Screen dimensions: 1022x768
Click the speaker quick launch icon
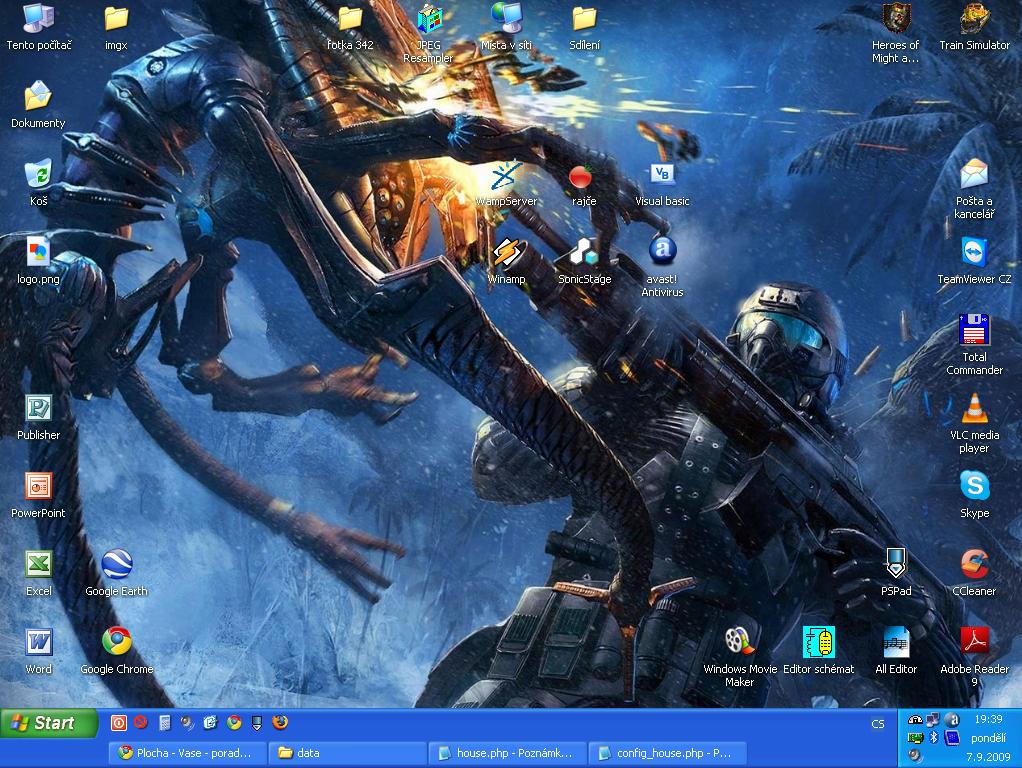coord(188,722)
